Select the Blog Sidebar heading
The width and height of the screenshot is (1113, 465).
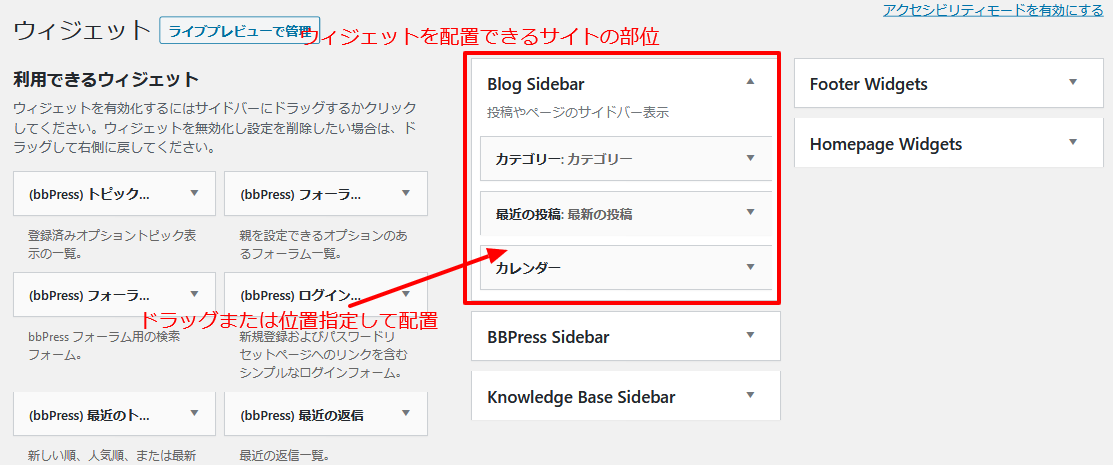536,84
